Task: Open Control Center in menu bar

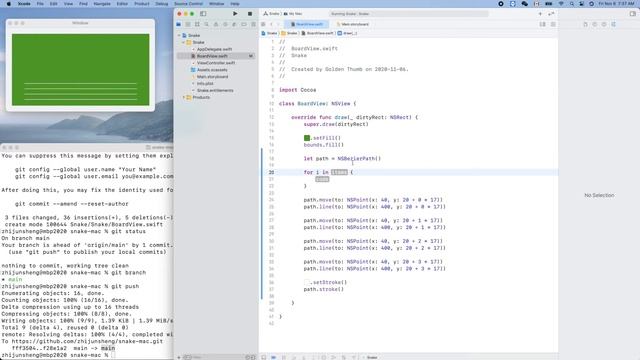Action: point(582,4)
